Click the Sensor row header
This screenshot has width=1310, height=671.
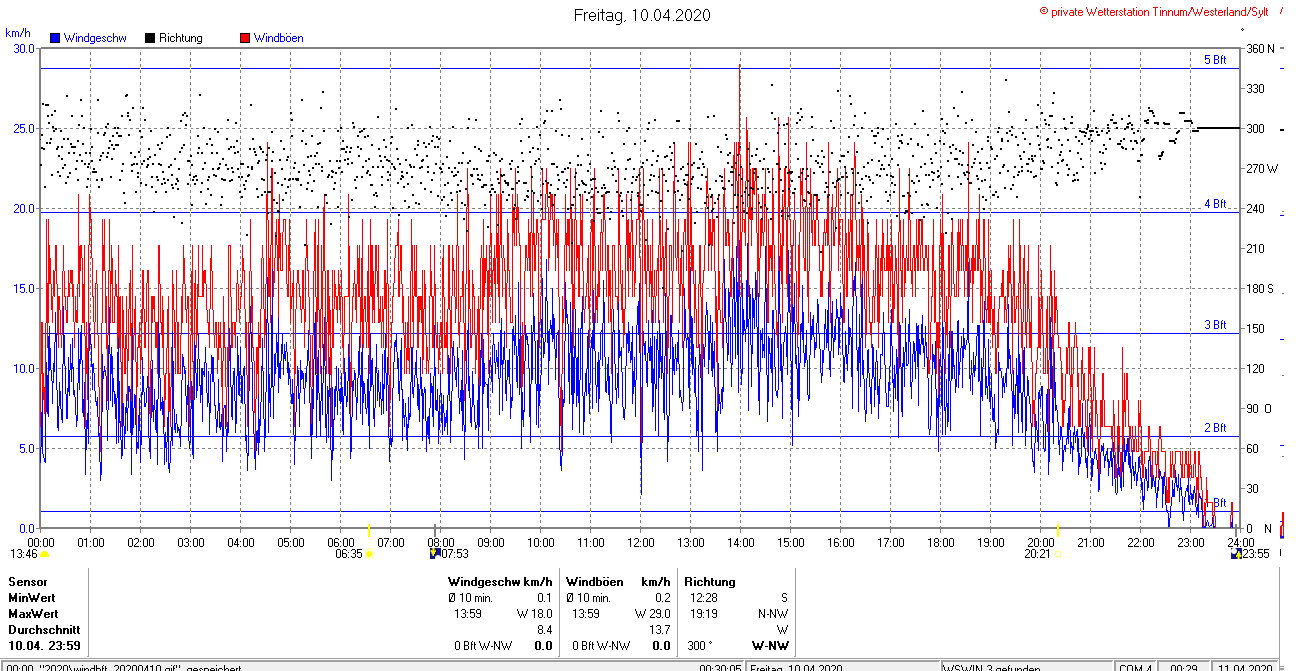click(x=28, y=582)
